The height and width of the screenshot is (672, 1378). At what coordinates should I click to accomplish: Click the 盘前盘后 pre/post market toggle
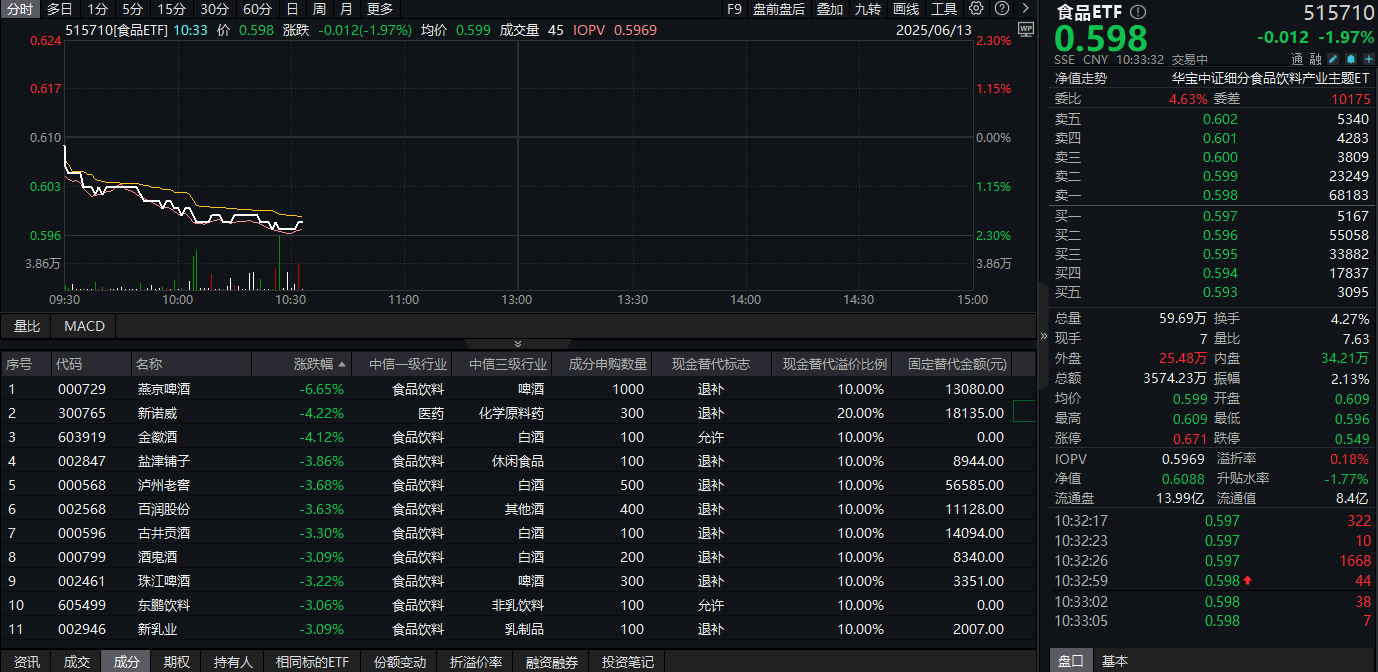tap(777, 8)
